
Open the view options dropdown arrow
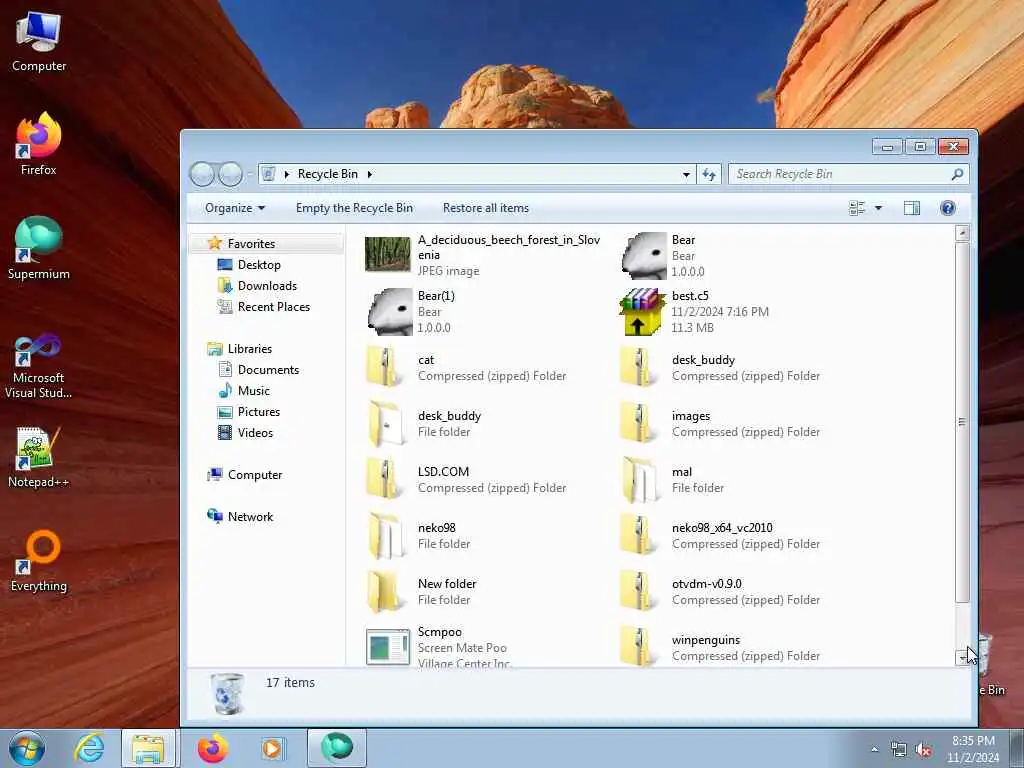[x=878, y=208]
